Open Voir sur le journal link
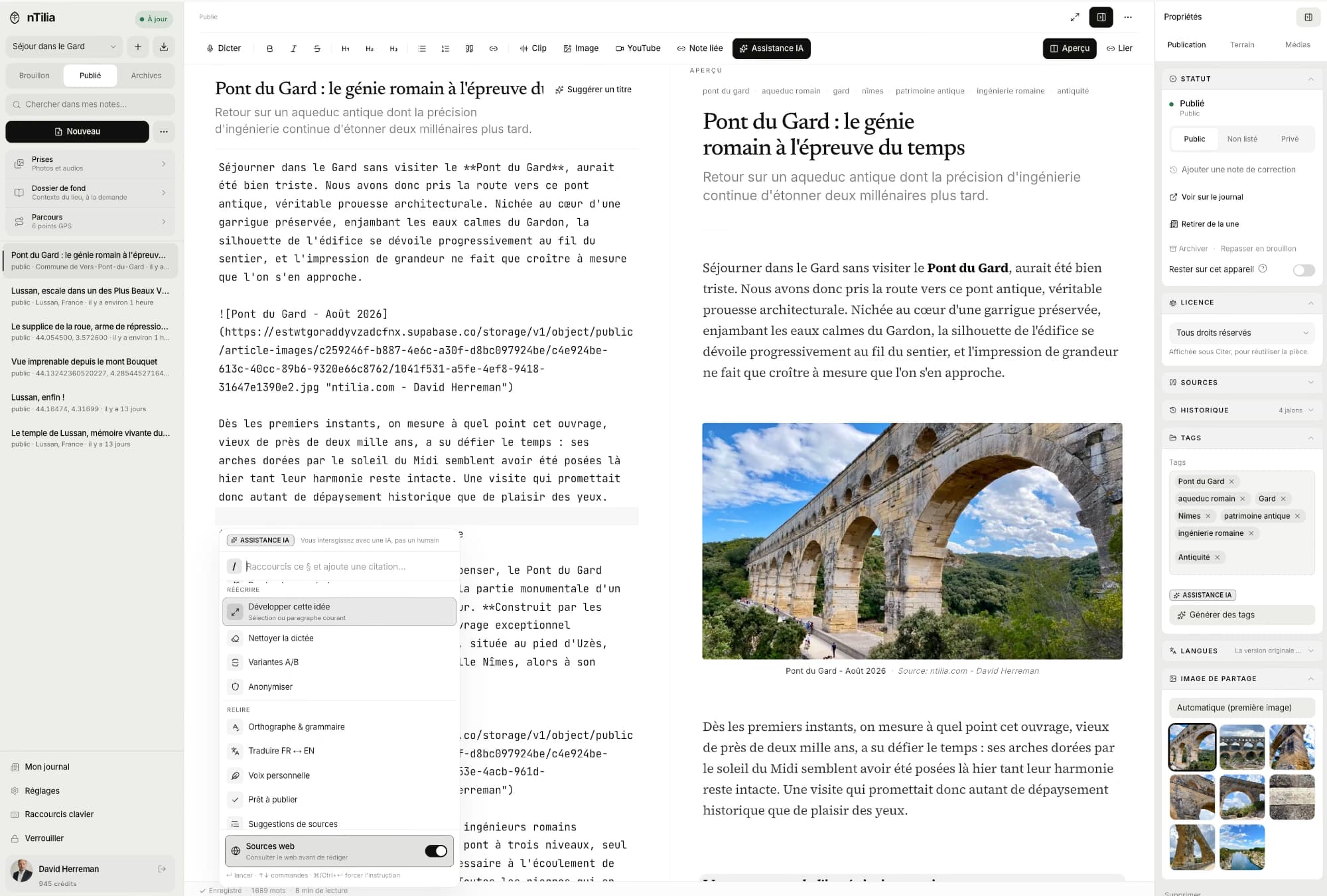1327x896 pixels. point(1206,197)
